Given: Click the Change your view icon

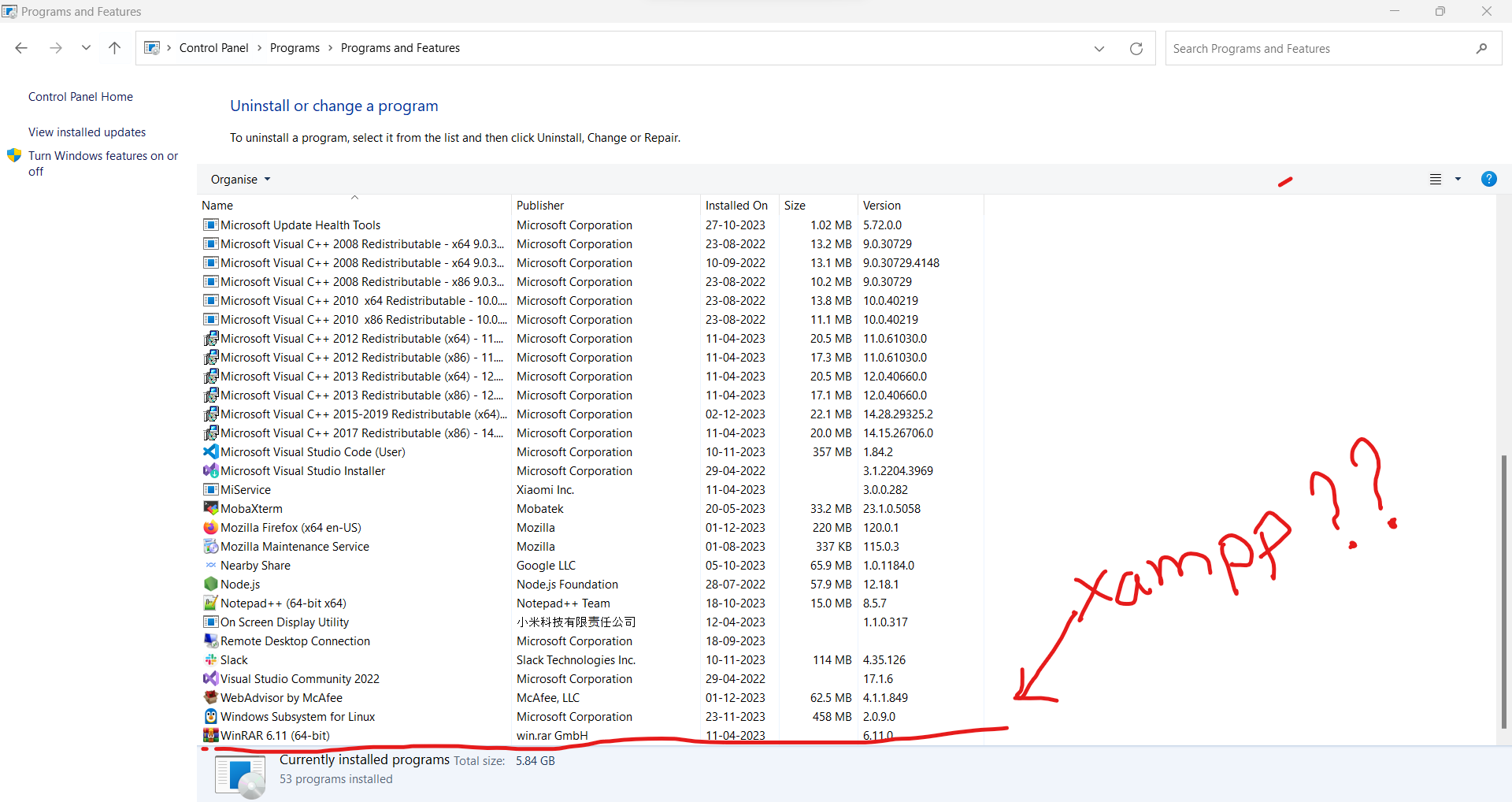Looking at the screenshot, I should [x=1436, y=180].
